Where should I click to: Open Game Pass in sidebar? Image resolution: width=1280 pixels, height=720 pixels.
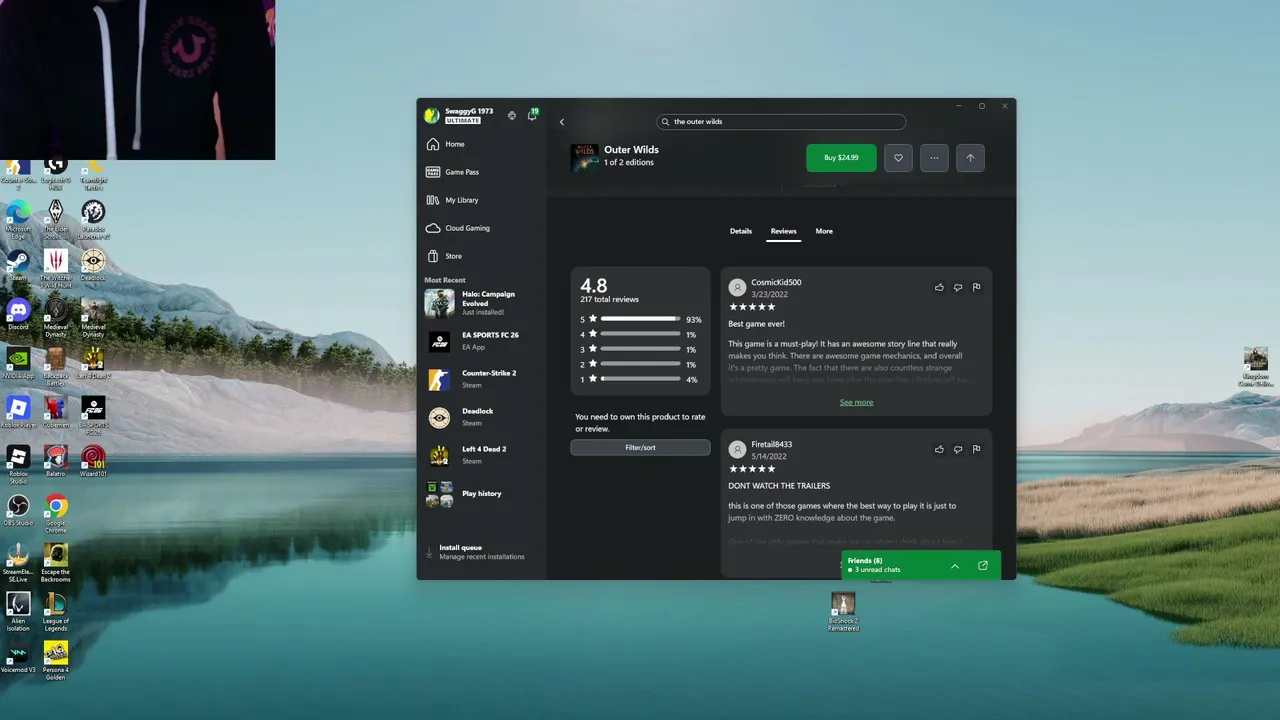pos(482,172)
